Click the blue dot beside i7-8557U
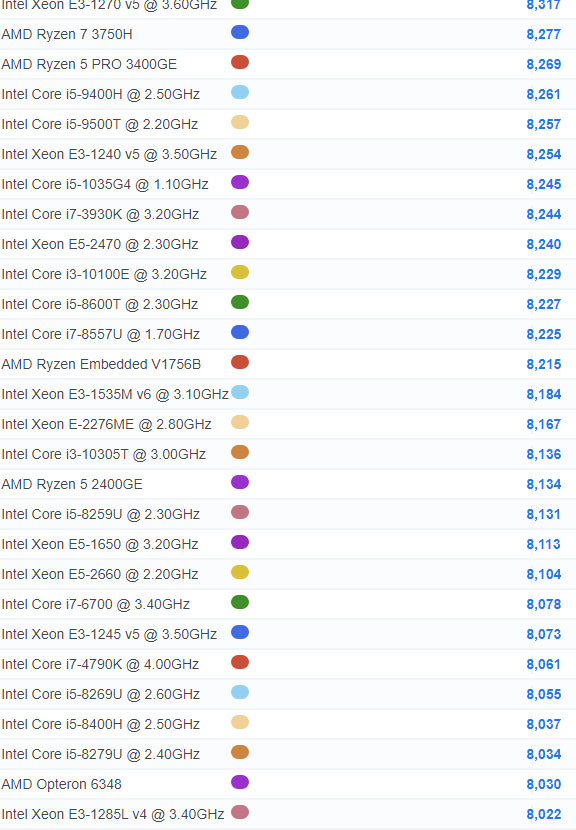The image size is (576, 830). (x=240, y=332)
